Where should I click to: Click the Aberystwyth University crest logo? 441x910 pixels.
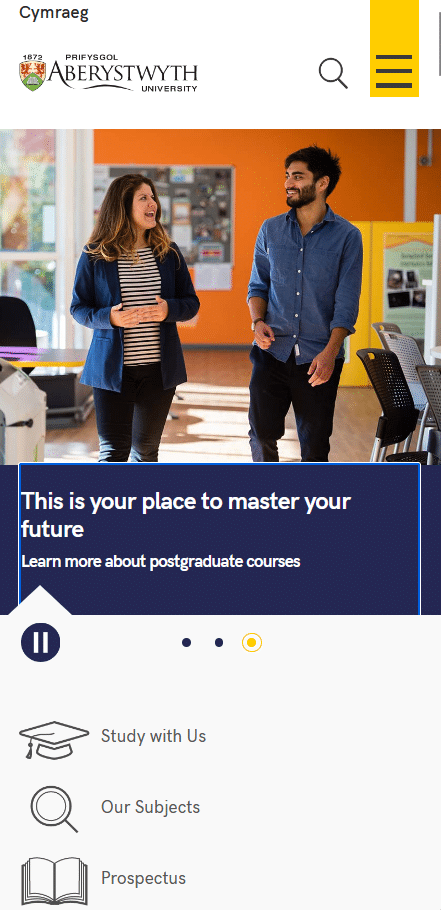tap(32, 73)
